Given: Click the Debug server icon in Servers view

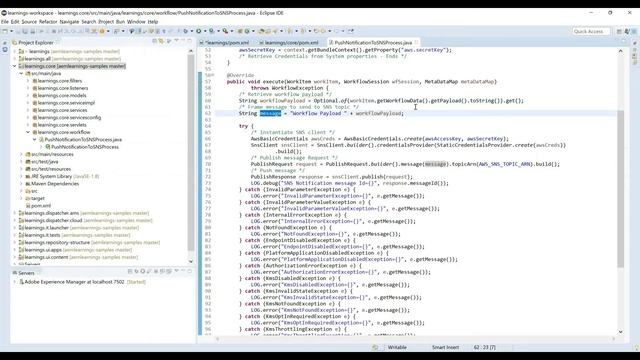Looking at the screenshot, I should coord(136,271).
